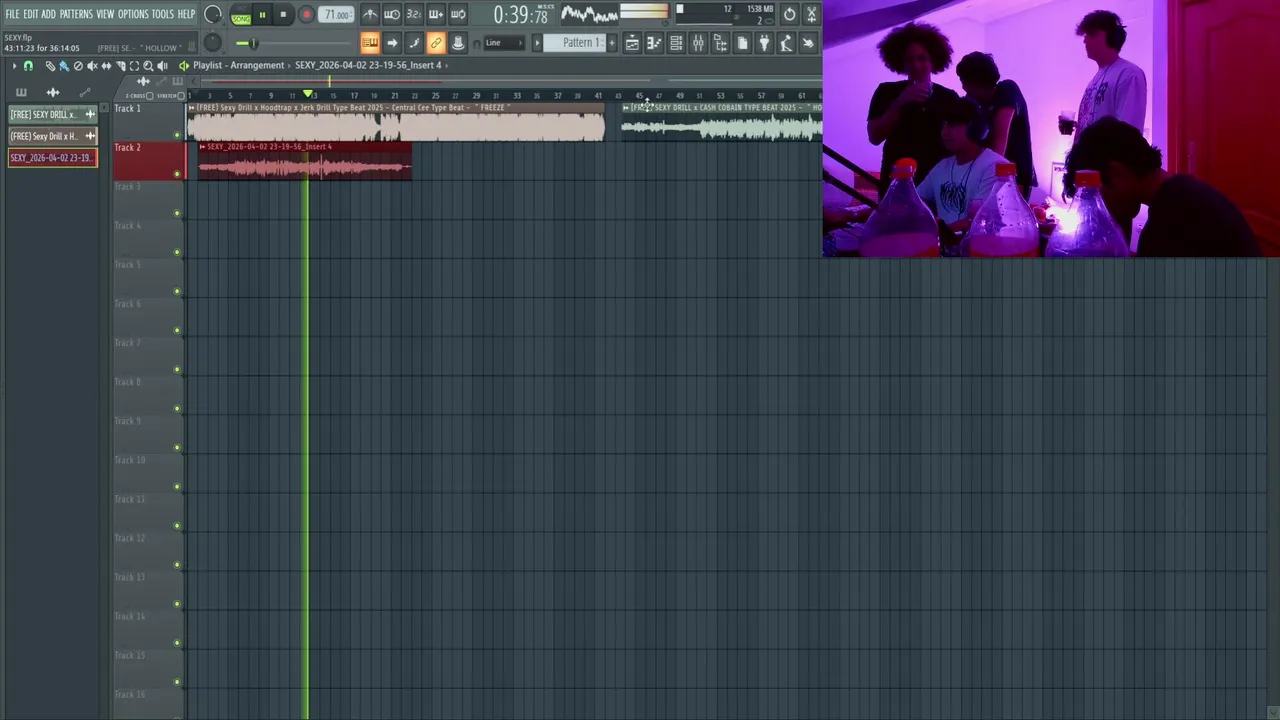This screenshot has height=720, width=1280.
Task: Mute Track 2 with its green dot
Action: pos(177,174)
